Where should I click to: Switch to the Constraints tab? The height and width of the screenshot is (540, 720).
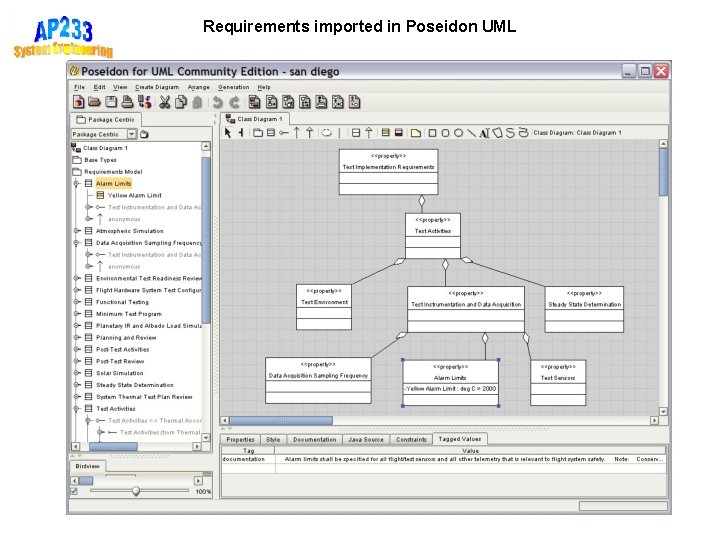pos(411,439)
